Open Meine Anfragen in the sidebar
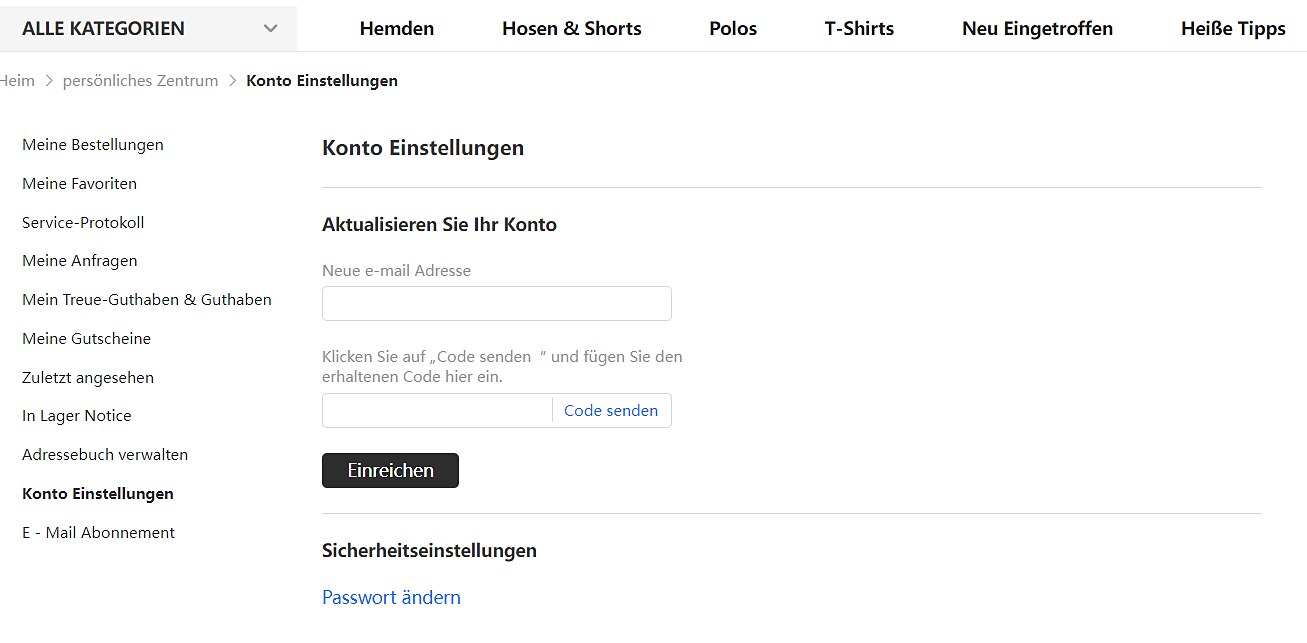Image resolution: width=1307 pixels, height=643 pixels. (80, 261)
